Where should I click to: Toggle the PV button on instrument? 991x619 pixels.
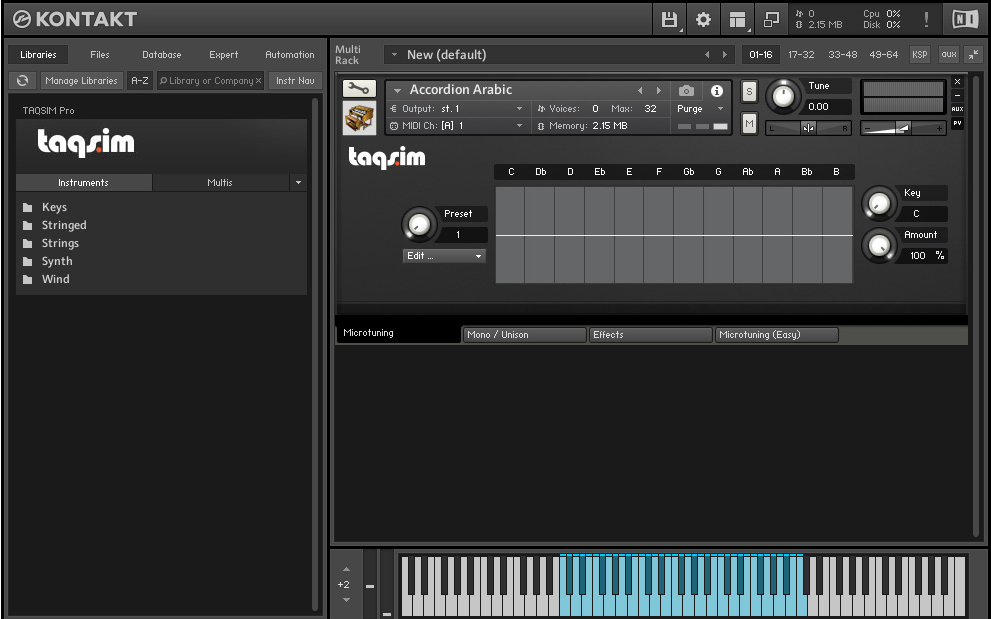(x=958, y=123)
